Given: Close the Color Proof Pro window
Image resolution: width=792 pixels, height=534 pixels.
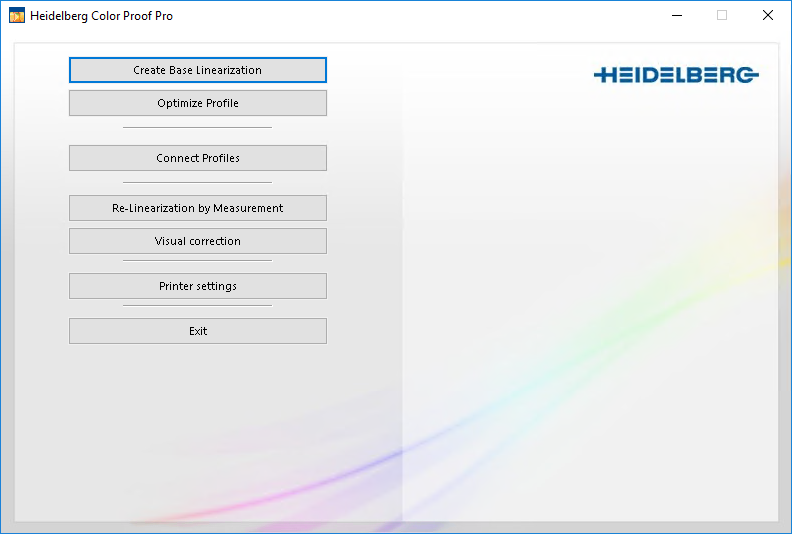Looking at the screenshot, I should click(768, 16).
